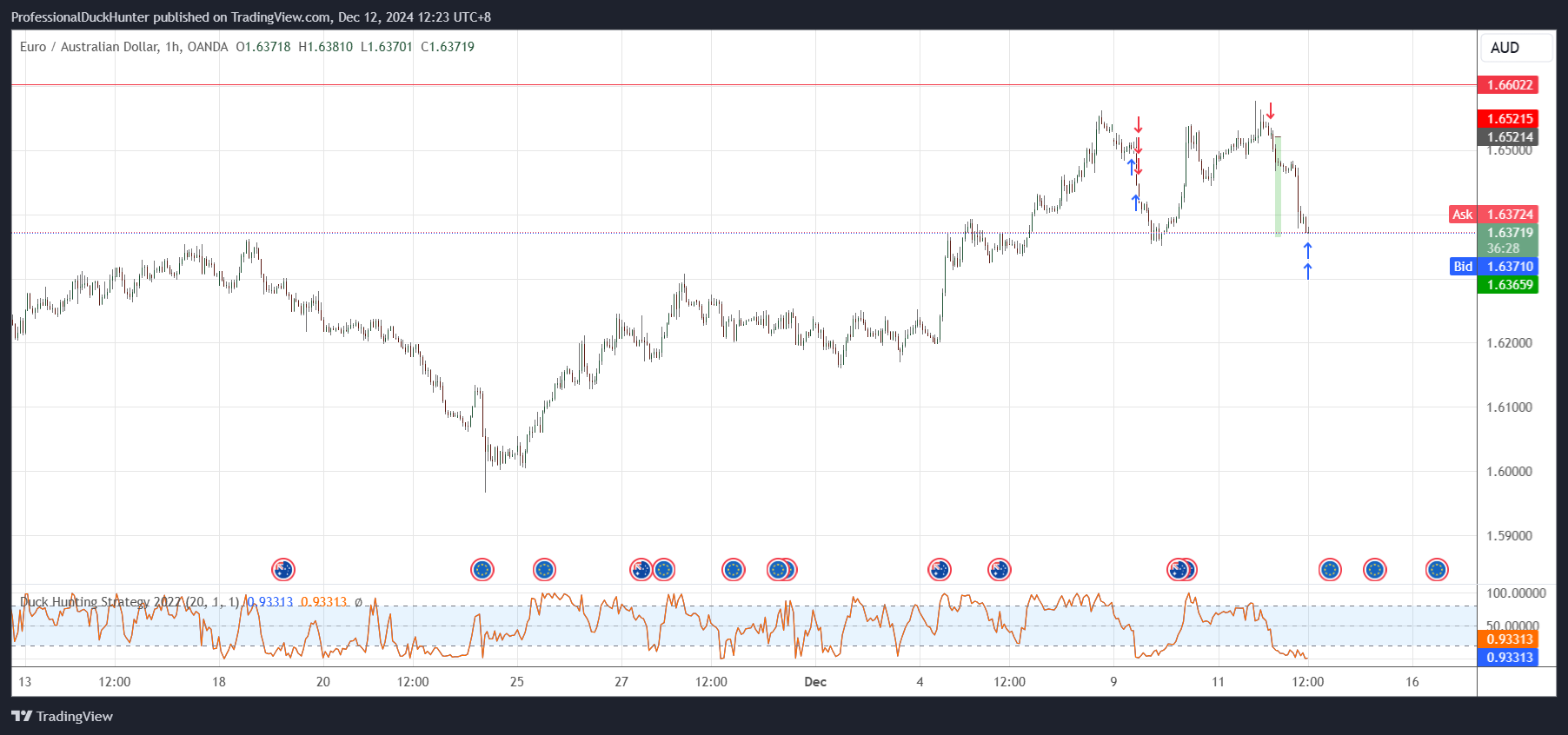Click the 16 date label on the time axis
The height and width of the screenshot is (735, 1568).
tap(1412, 682)
